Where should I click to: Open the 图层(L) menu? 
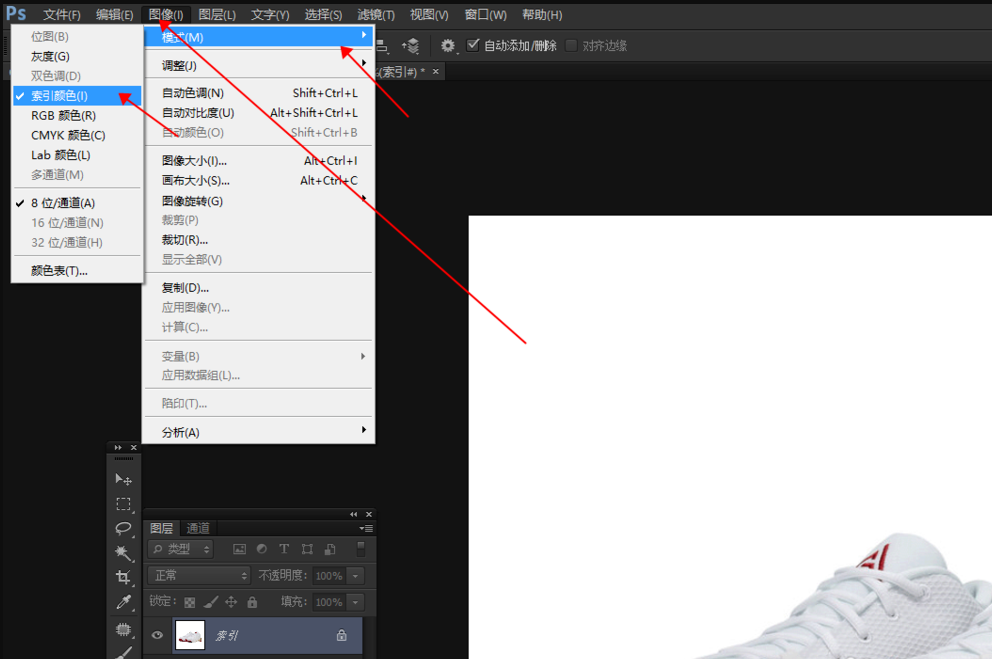pyautogui.click(x=217, y=15)
